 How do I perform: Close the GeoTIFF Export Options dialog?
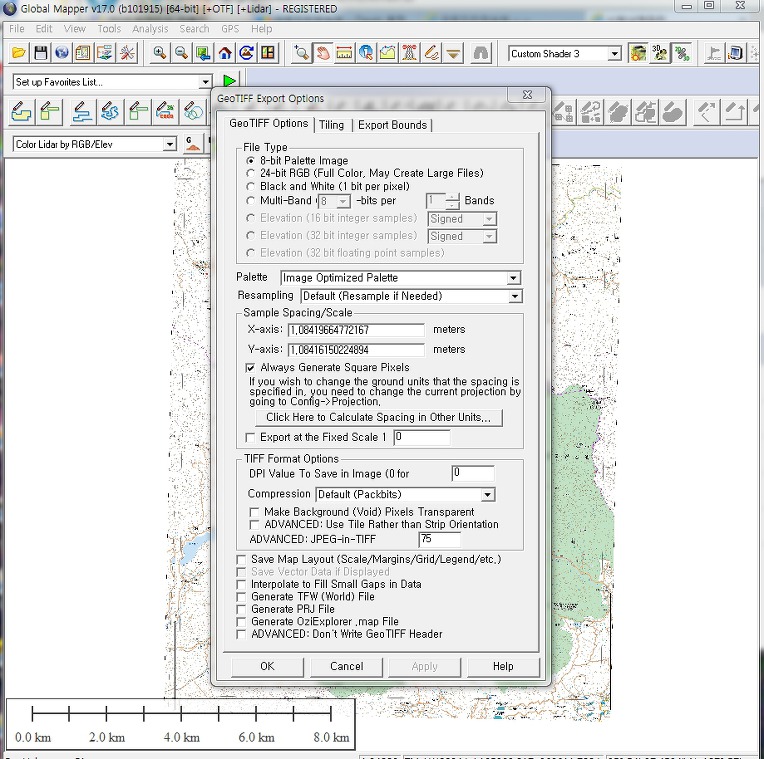pos(527,95)
